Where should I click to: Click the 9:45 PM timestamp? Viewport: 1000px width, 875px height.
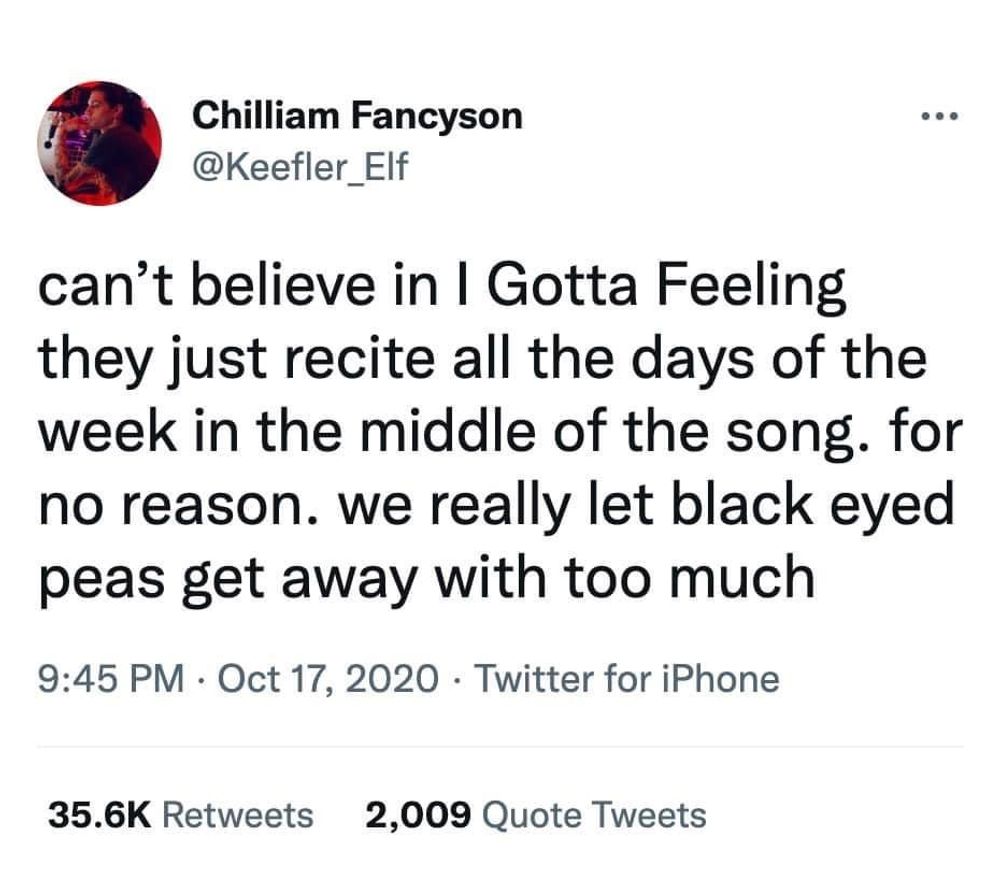112,680
